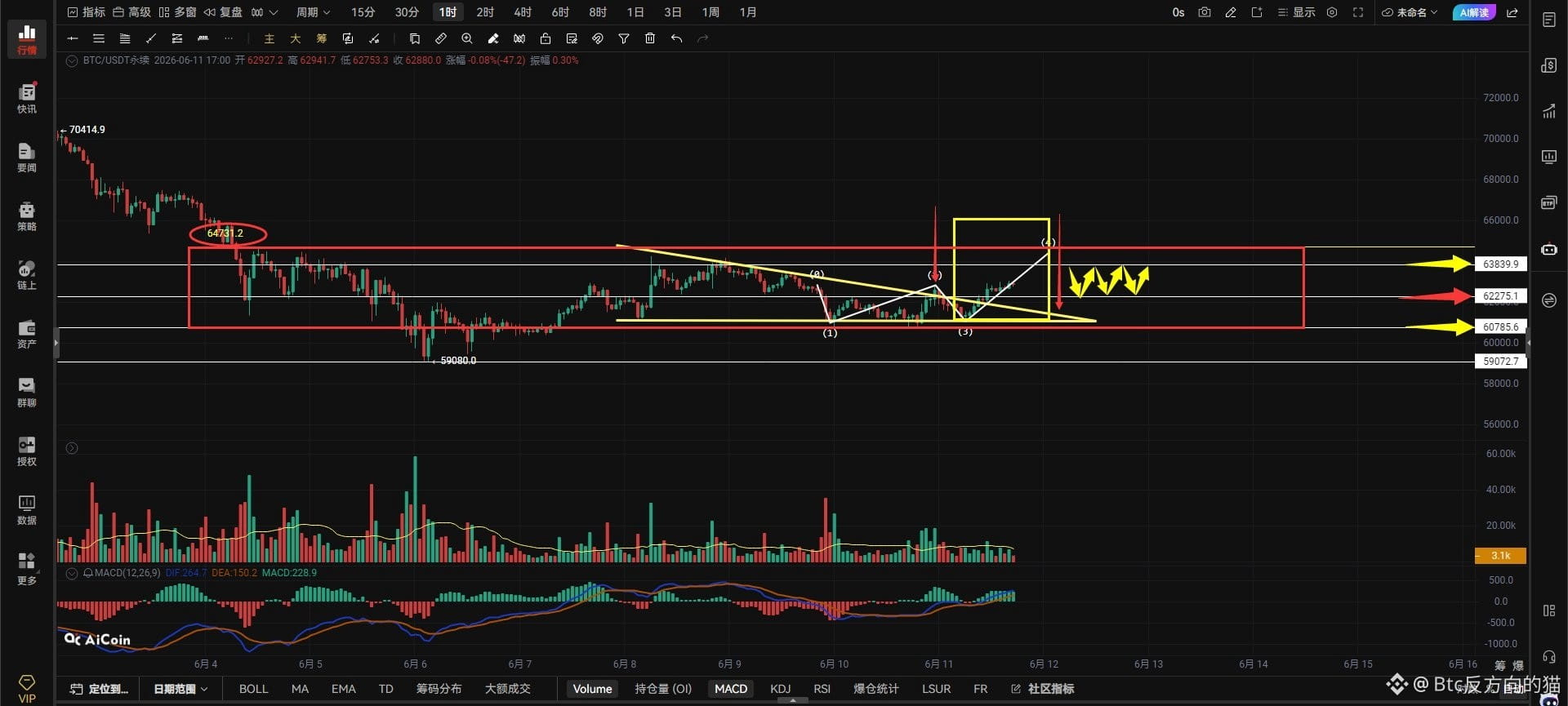Delete drawings with the trash icon
1568x706 pixels.
pyautogui.click(x=650, y=38)
